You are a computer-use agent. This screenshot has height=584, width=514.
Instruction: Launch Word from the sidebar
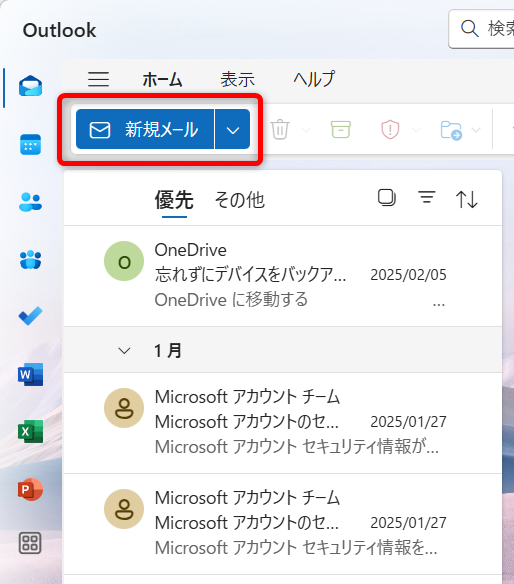31,374
